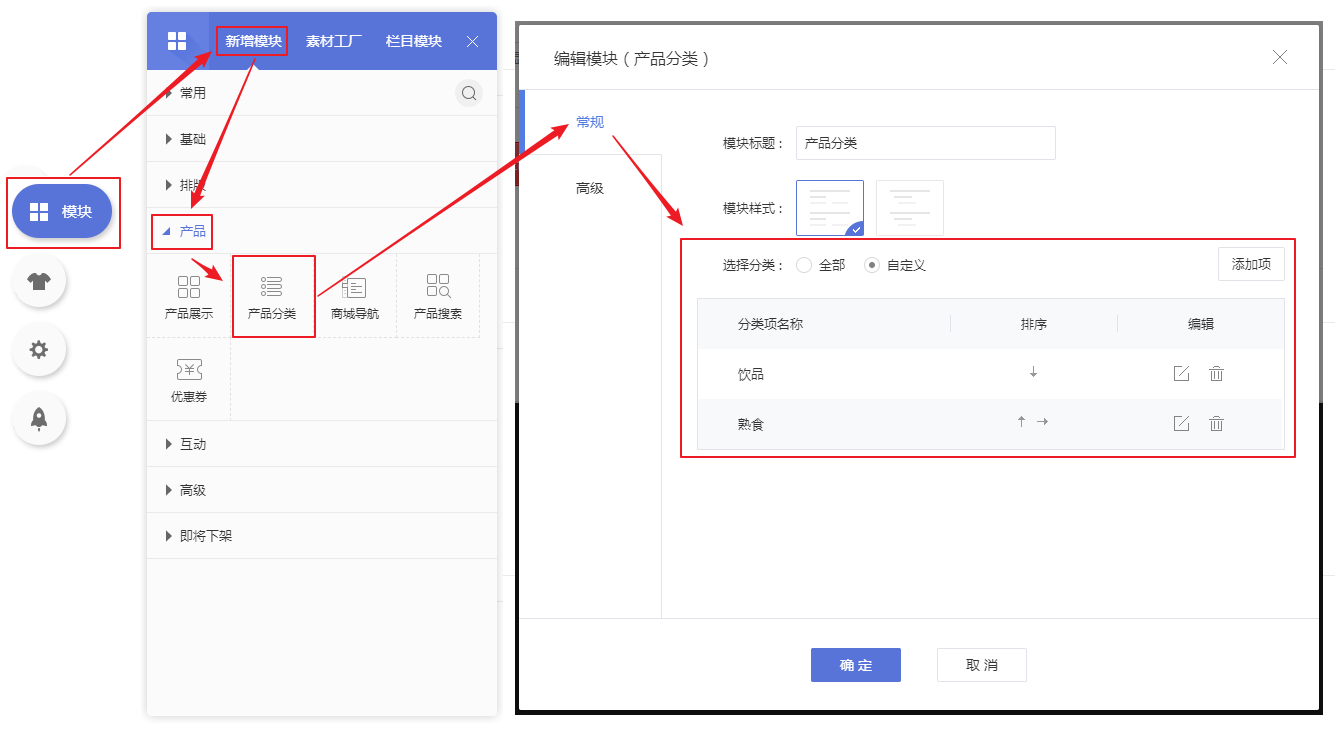Click the 熟食 row name
Screen dimensions: 1335x732
(x=751, y=424)
